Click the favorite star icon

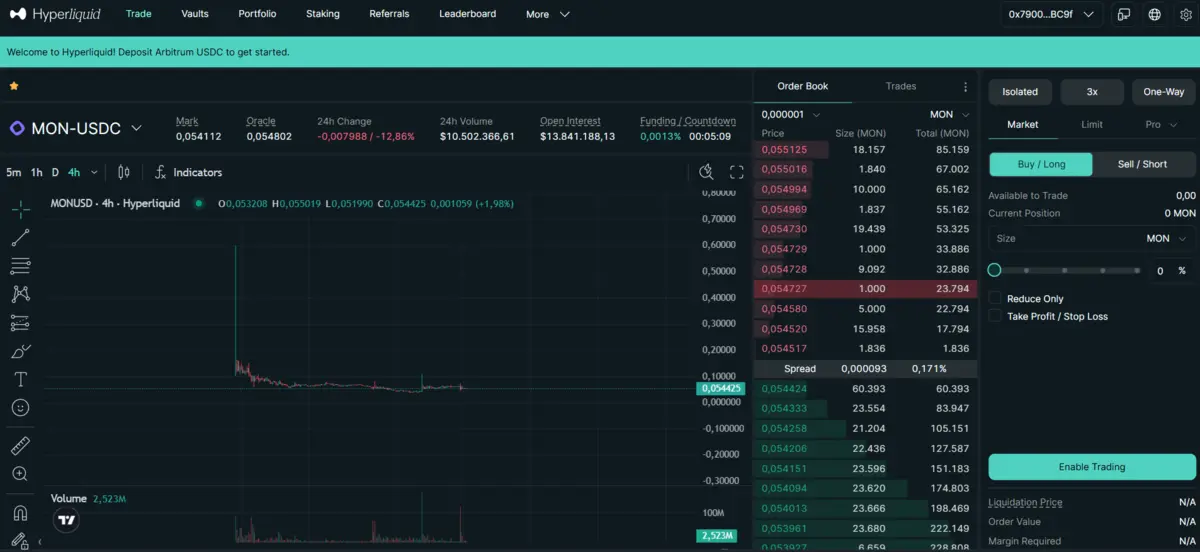[x=14, y=86]
